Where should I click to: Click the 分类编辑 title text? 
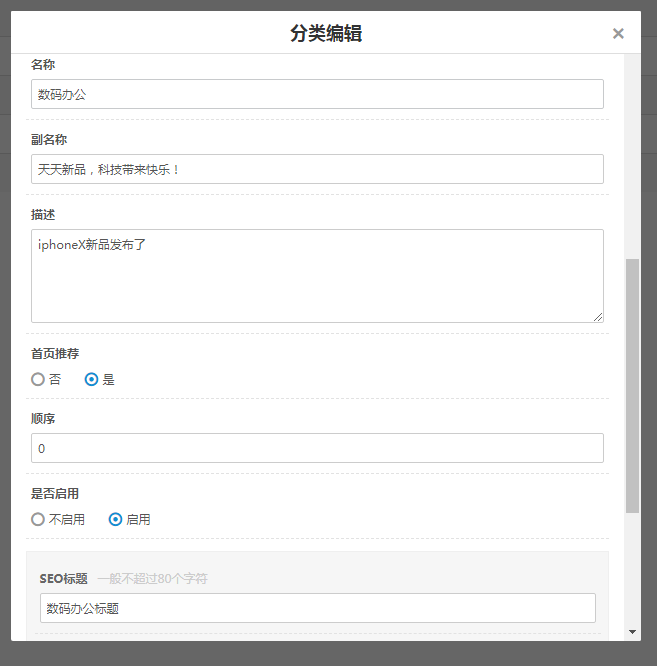pos(326,33)
